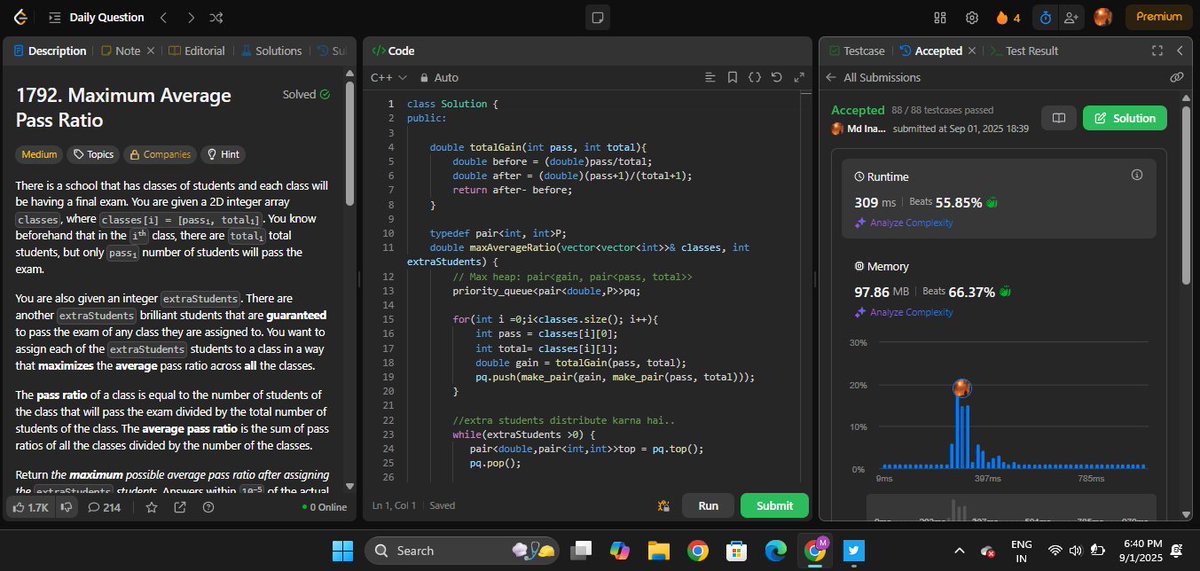Close the Note tab
The width and height of the screenshot is (1200, 571).
click(150, 51)
